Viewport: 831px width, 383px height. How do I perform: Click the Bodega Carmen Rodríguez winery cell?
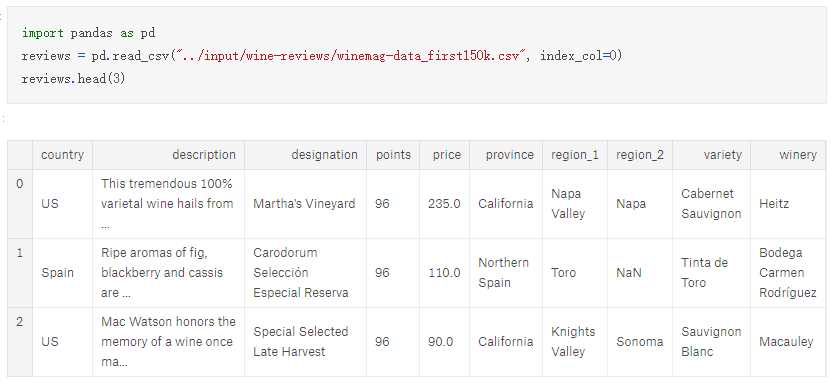[788, 272]
